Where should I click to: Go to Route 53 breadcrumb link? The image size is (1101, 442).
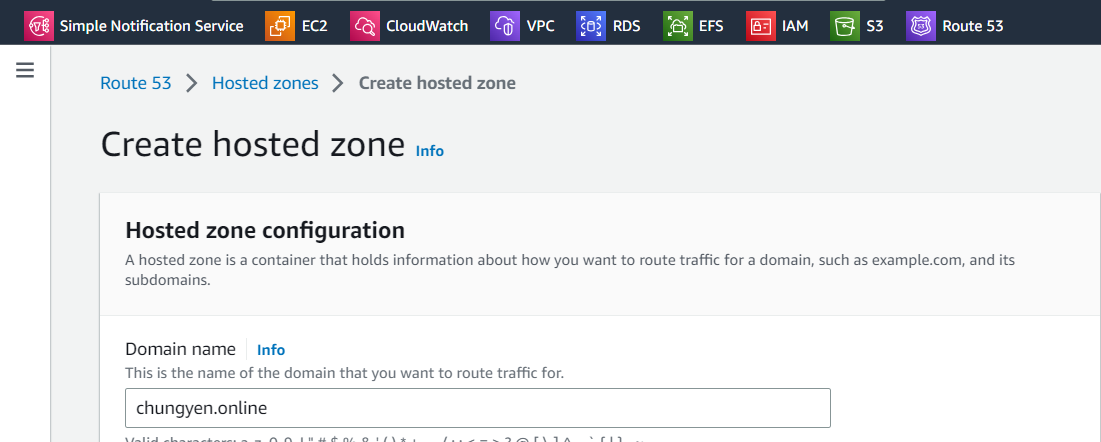pos(136,83)
